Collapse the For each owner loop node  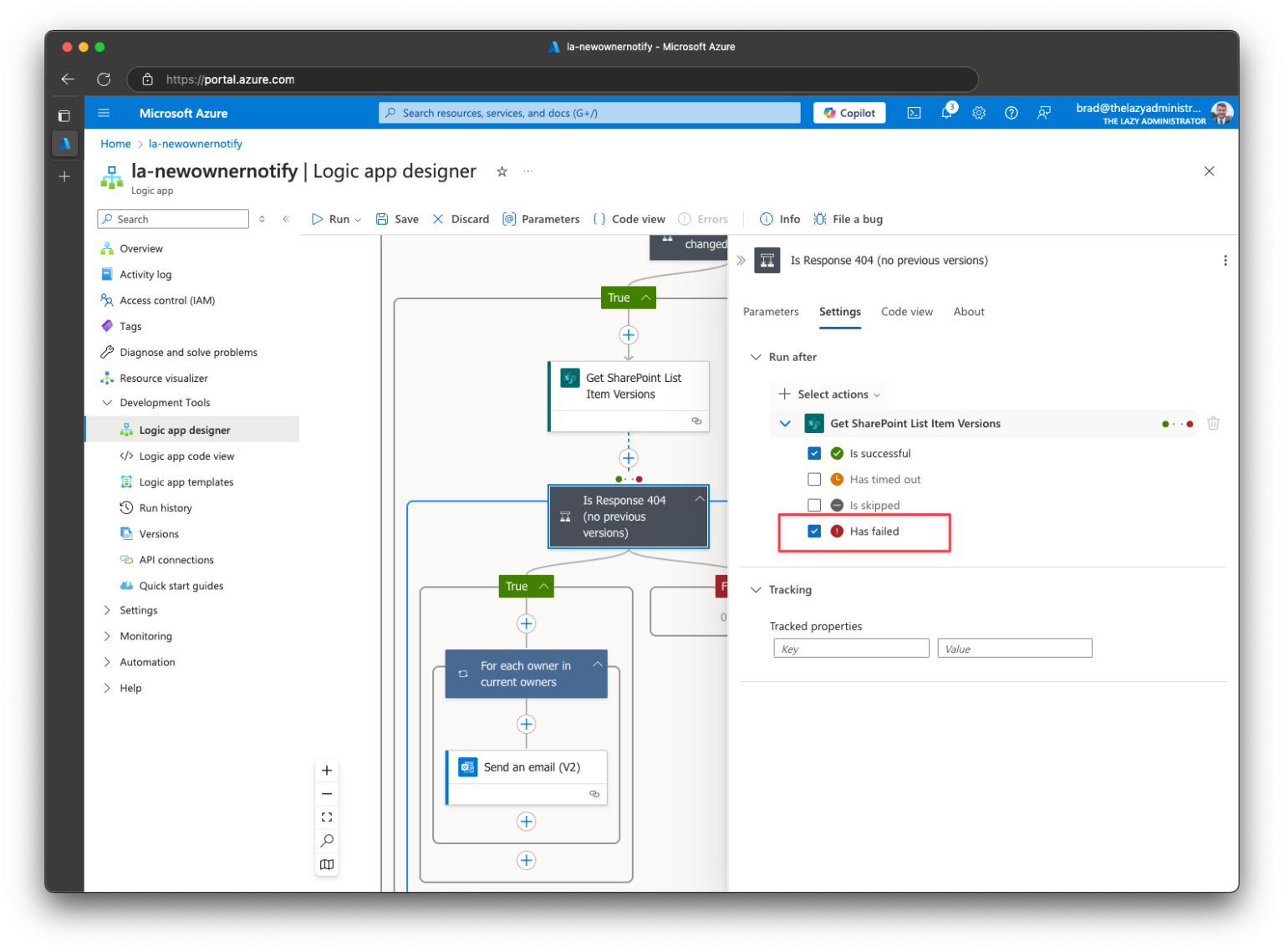597,664
